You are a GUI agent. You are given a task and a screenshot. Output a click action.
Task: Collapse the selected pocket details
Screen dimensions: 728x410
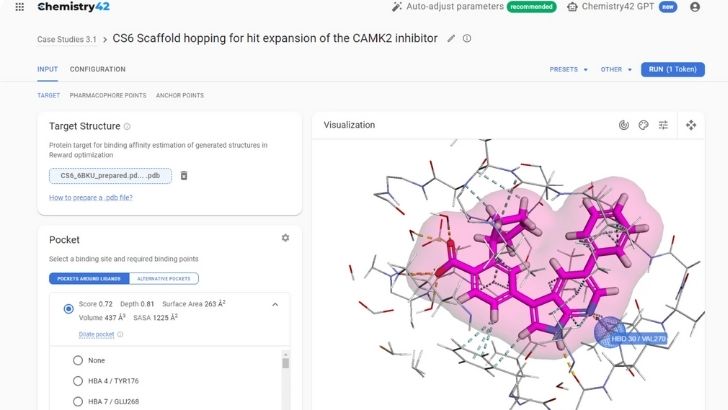point(275,304)
